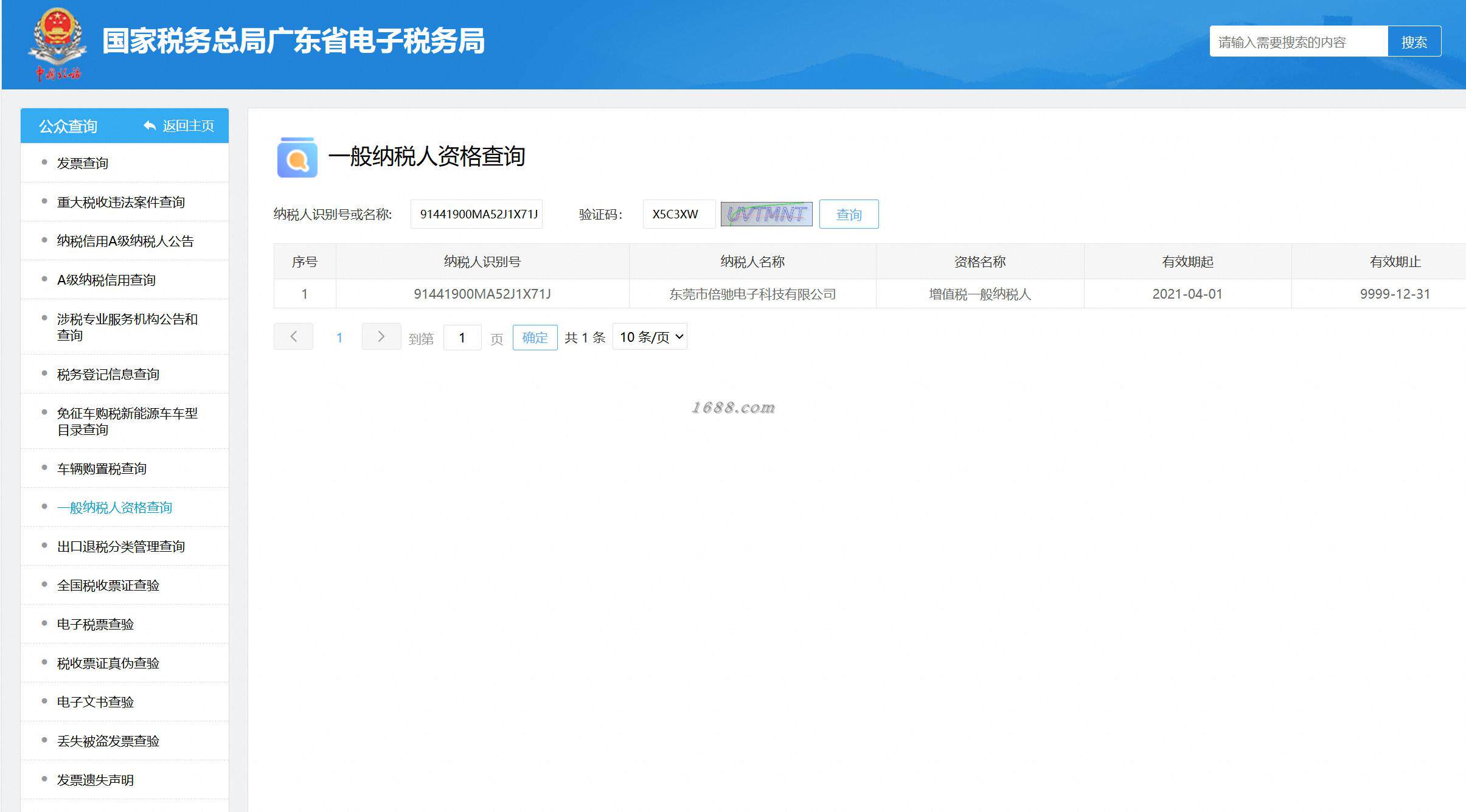Image resolution: width=1466 pixels, height=812 pixels.
Task: Click page number 1 link
Action: pyautogui.click(x=339, y=338)
